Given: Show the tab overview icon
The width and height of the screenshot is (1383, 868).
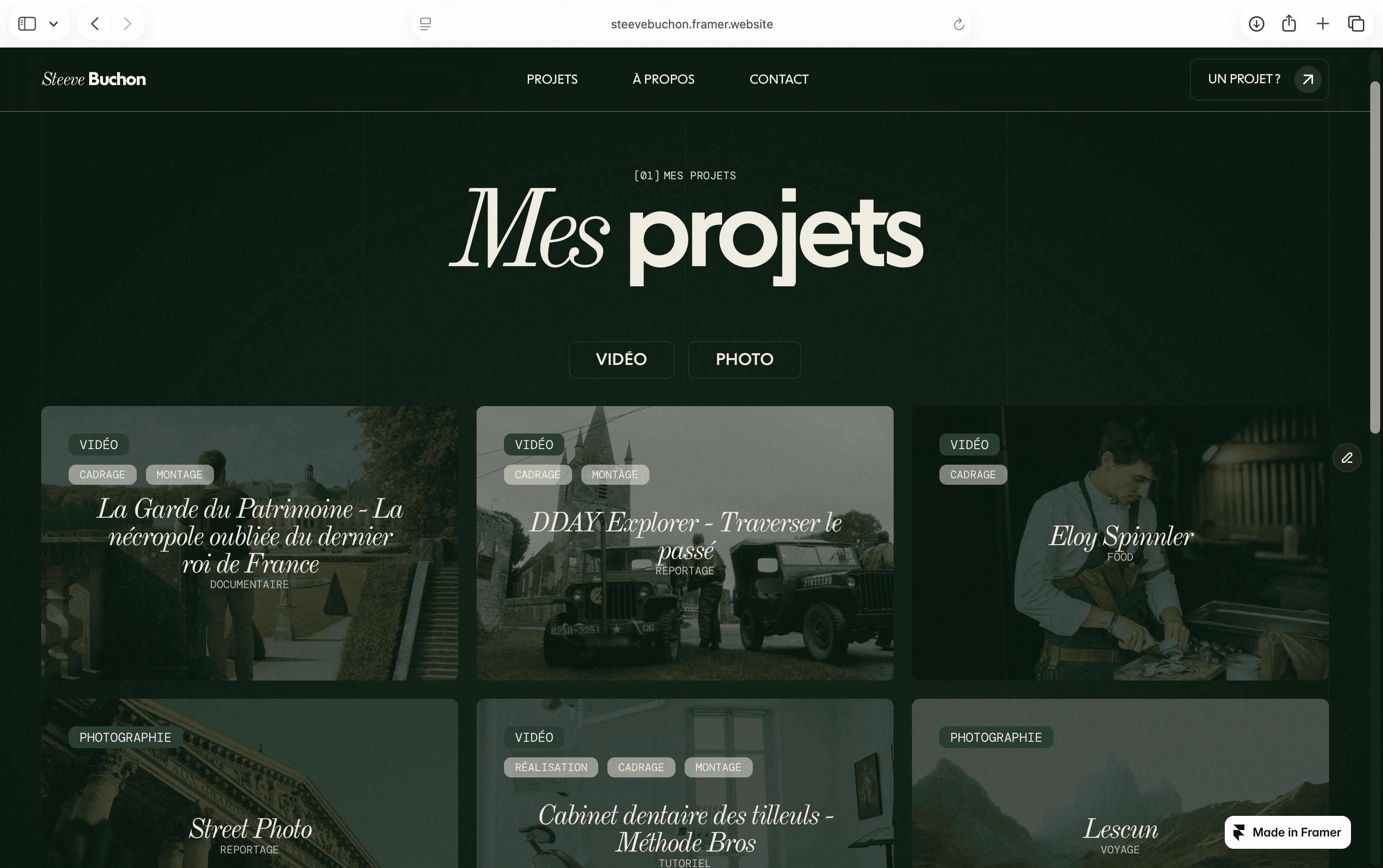Looking at the screenshot, I should click(1356, 23).
